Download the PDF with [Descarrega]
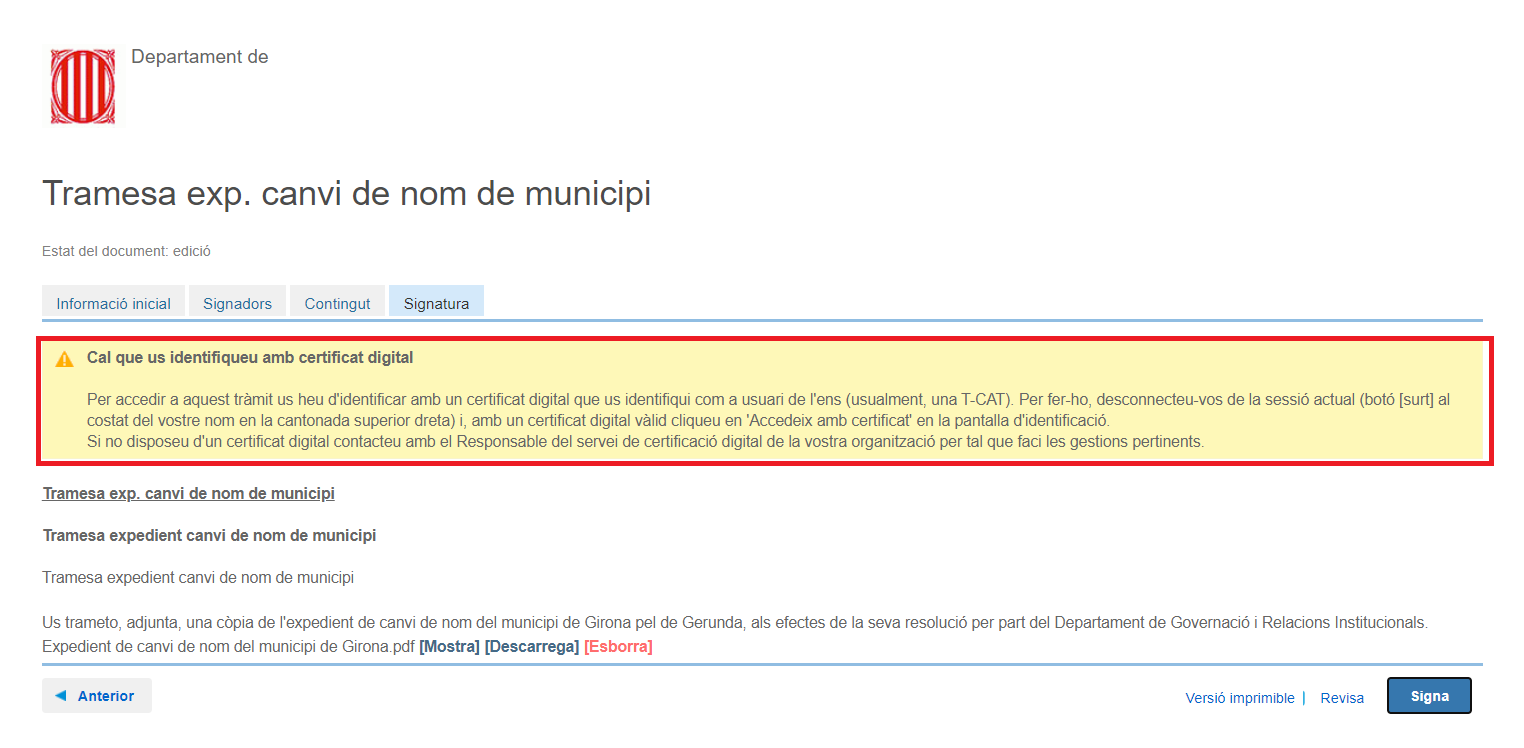Image resolution: width=1524 pixels, height=748 pixels. pos(531,647)
